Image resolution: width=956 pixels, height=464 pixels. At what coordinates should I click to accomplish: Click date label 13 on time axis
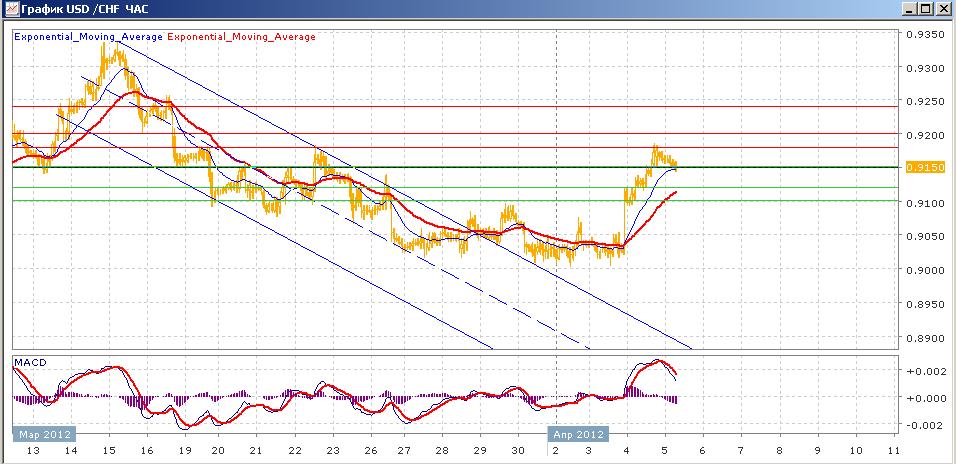(33, 451)
